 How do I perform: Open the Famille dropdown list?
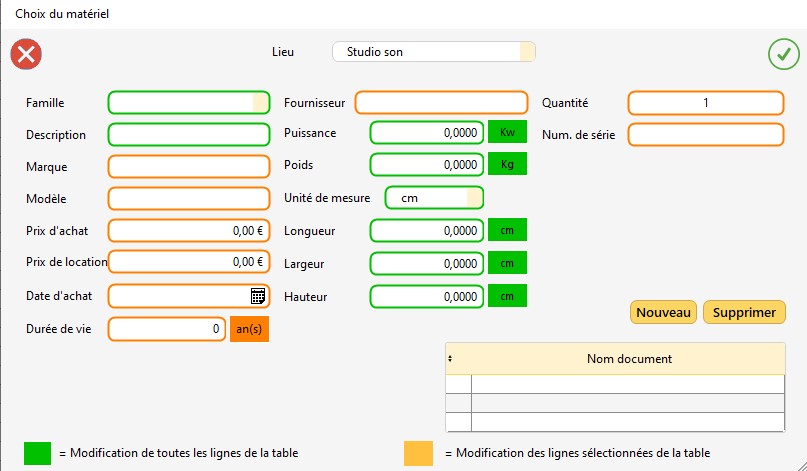click(x=260, y=103)
